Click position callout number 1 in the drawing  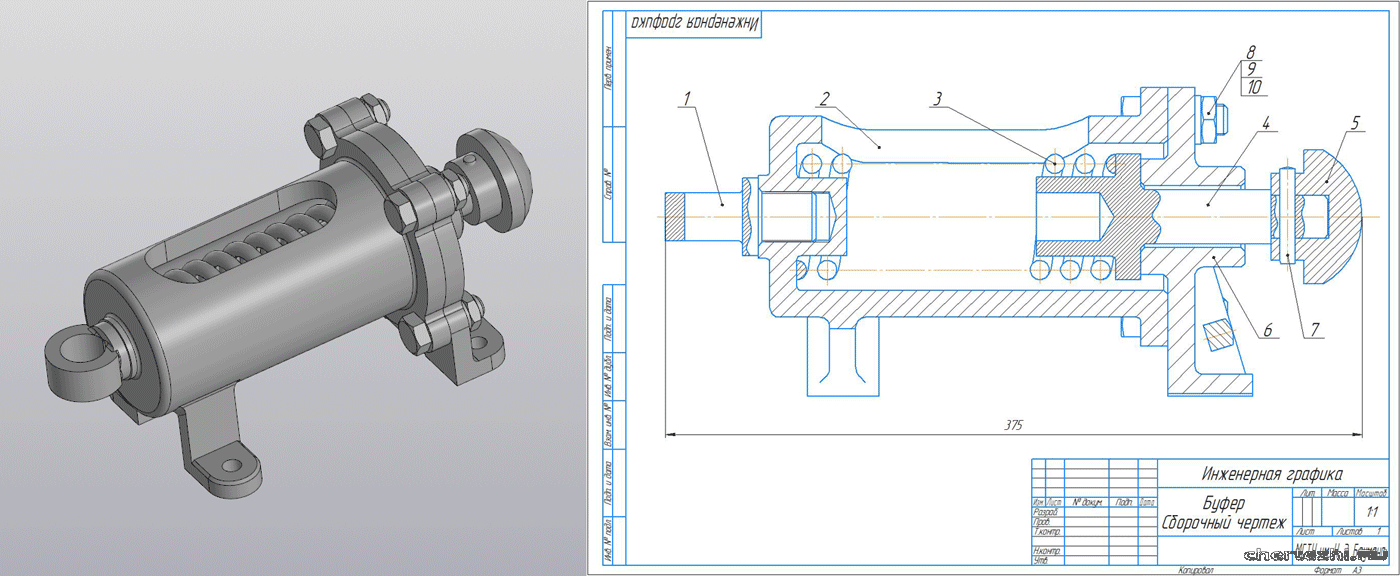[x=688, y=98]
